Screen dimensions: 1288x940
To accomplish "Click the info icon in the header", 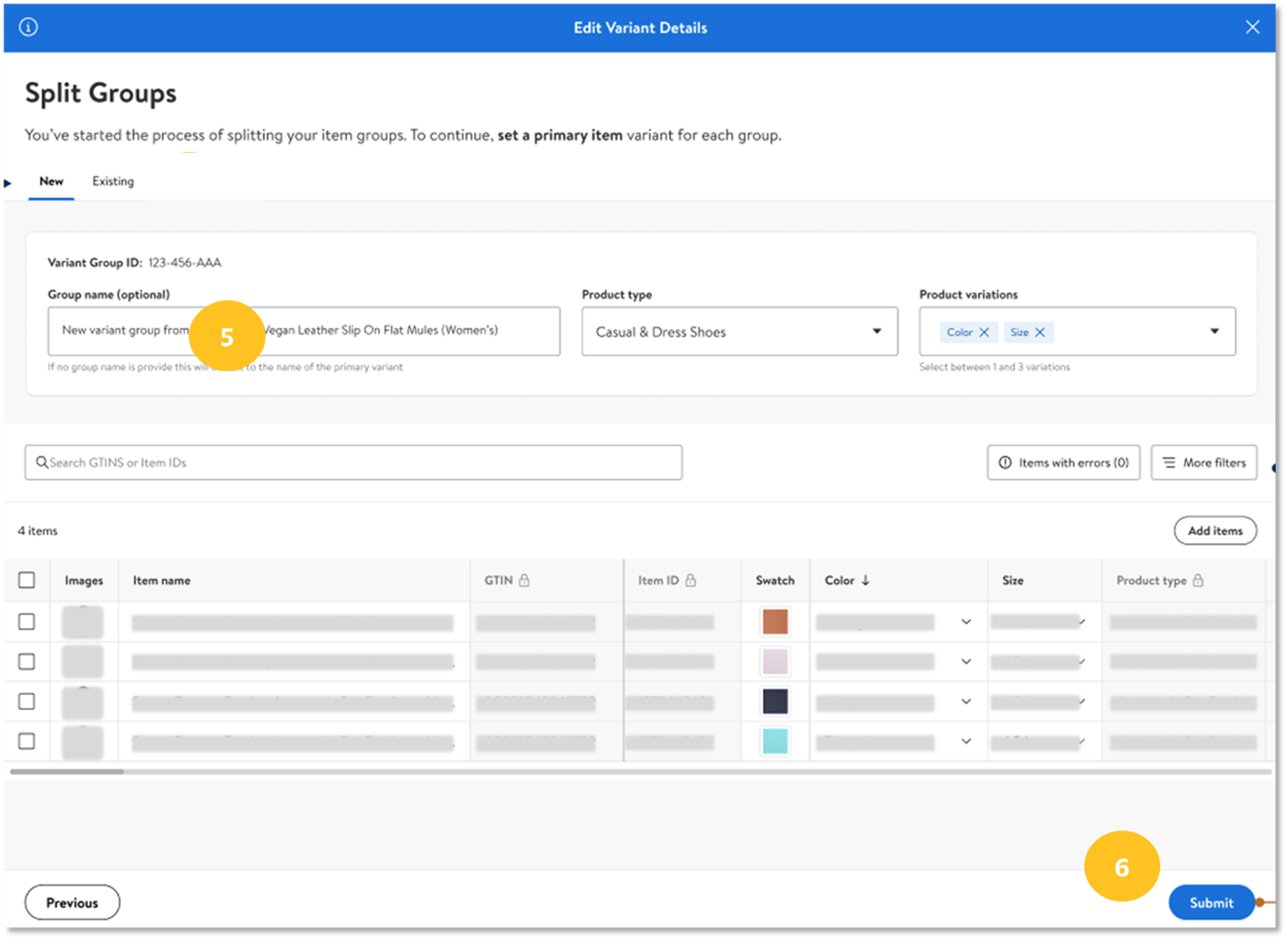I will [28, 28].
